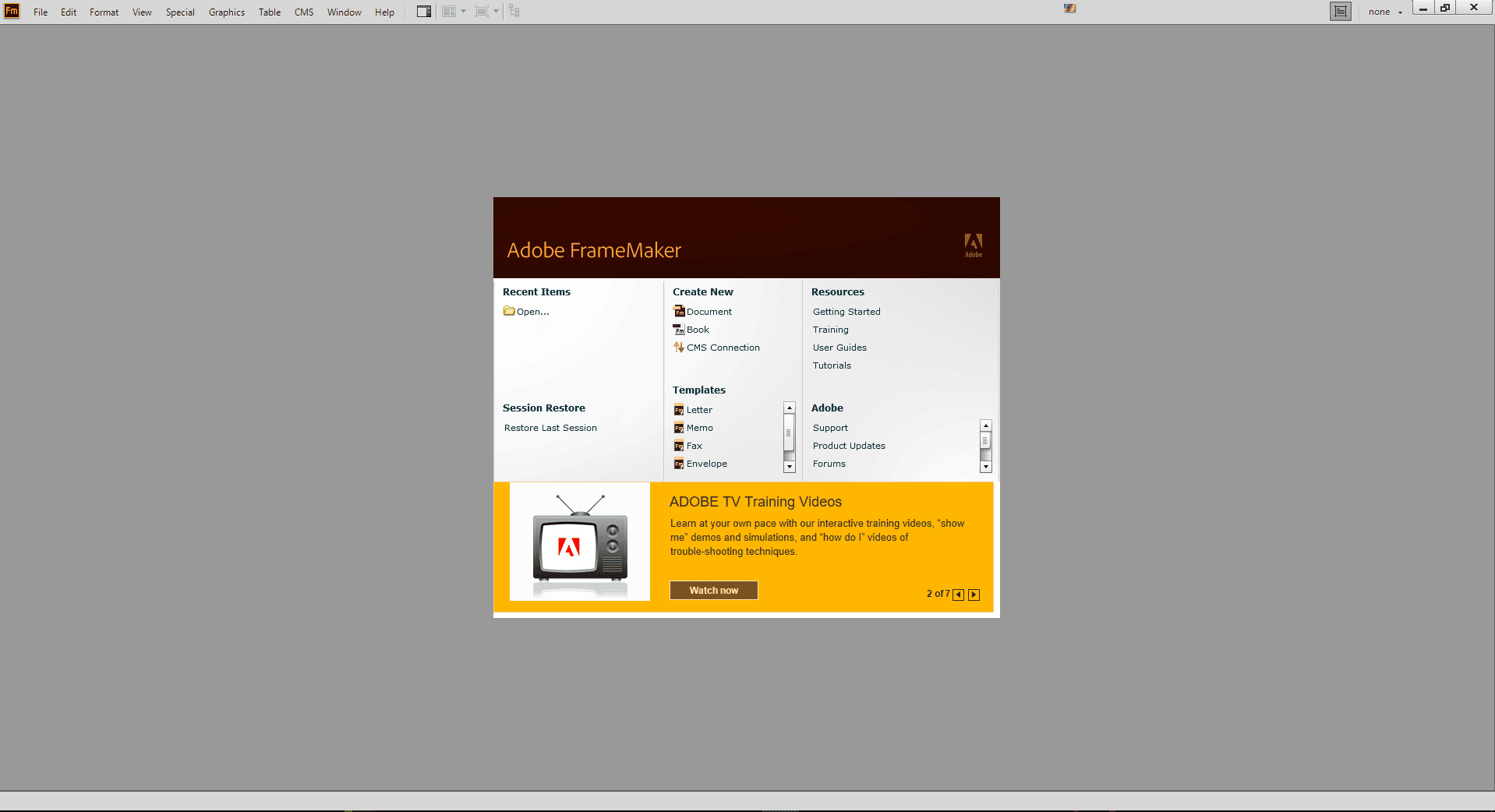Click the panel layout icon beside Help
Image resolution: width=1495 pixels, height=812 pixels.
[x=424, y=11]
